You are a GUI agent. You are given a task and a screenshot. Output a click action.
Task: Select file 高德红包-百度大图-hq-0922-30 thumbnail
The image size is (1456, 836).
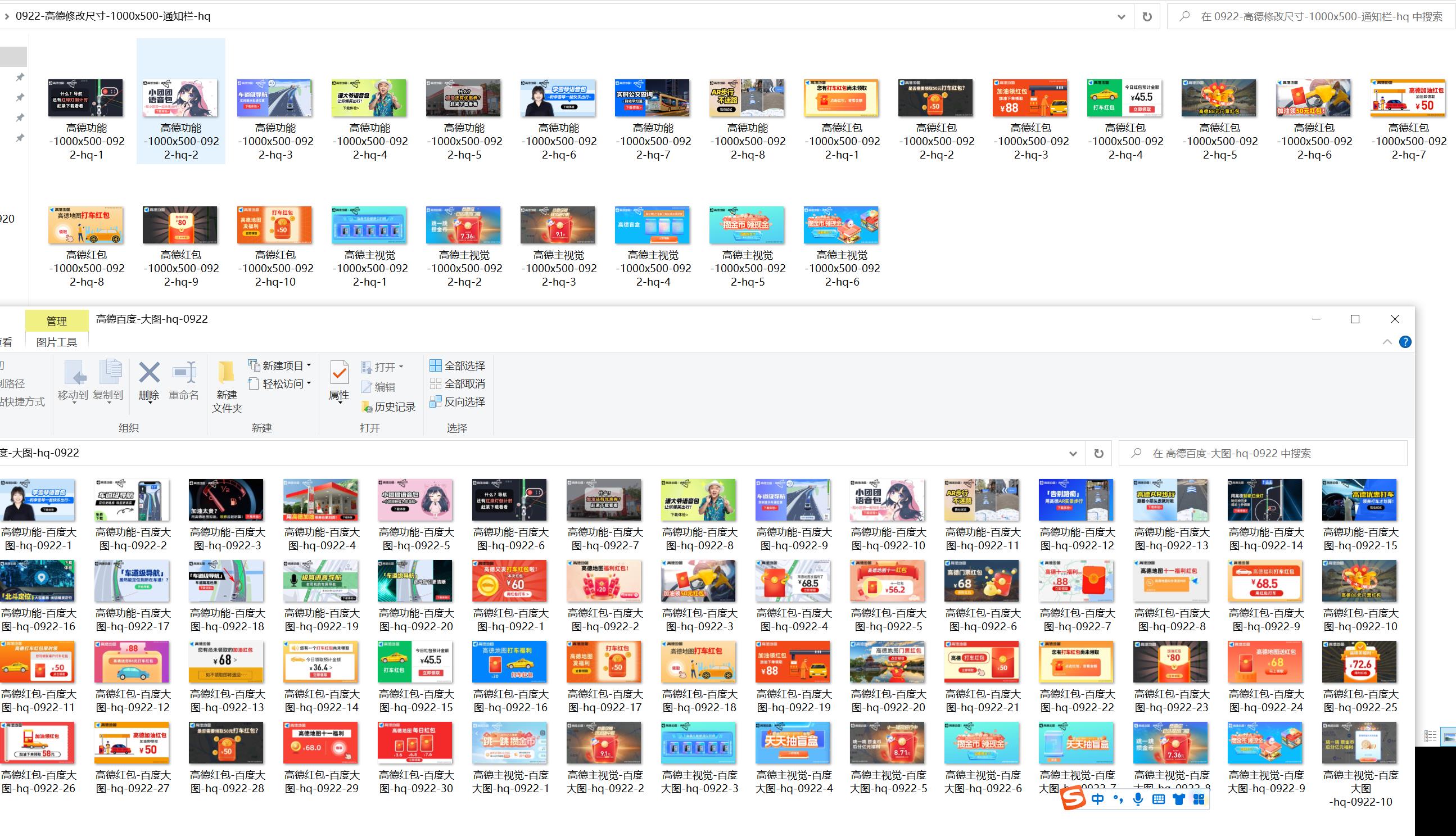tap(415, 743)
